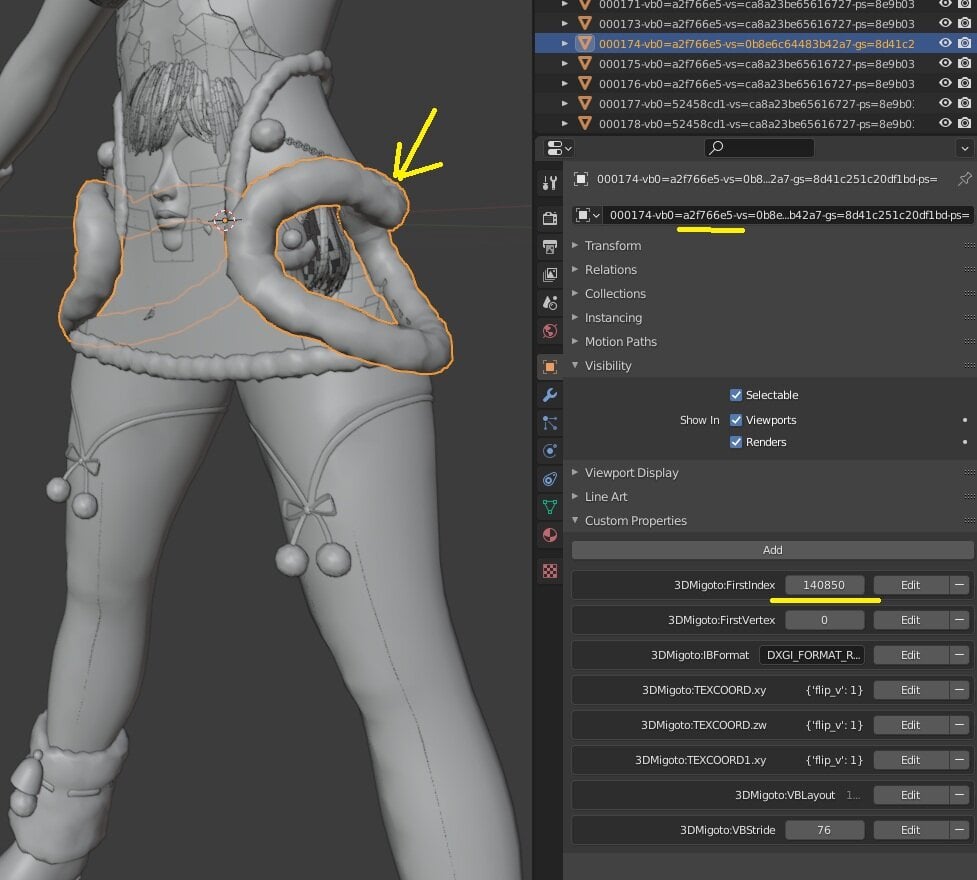Open the Output properties tab

(x=550, y=247)
